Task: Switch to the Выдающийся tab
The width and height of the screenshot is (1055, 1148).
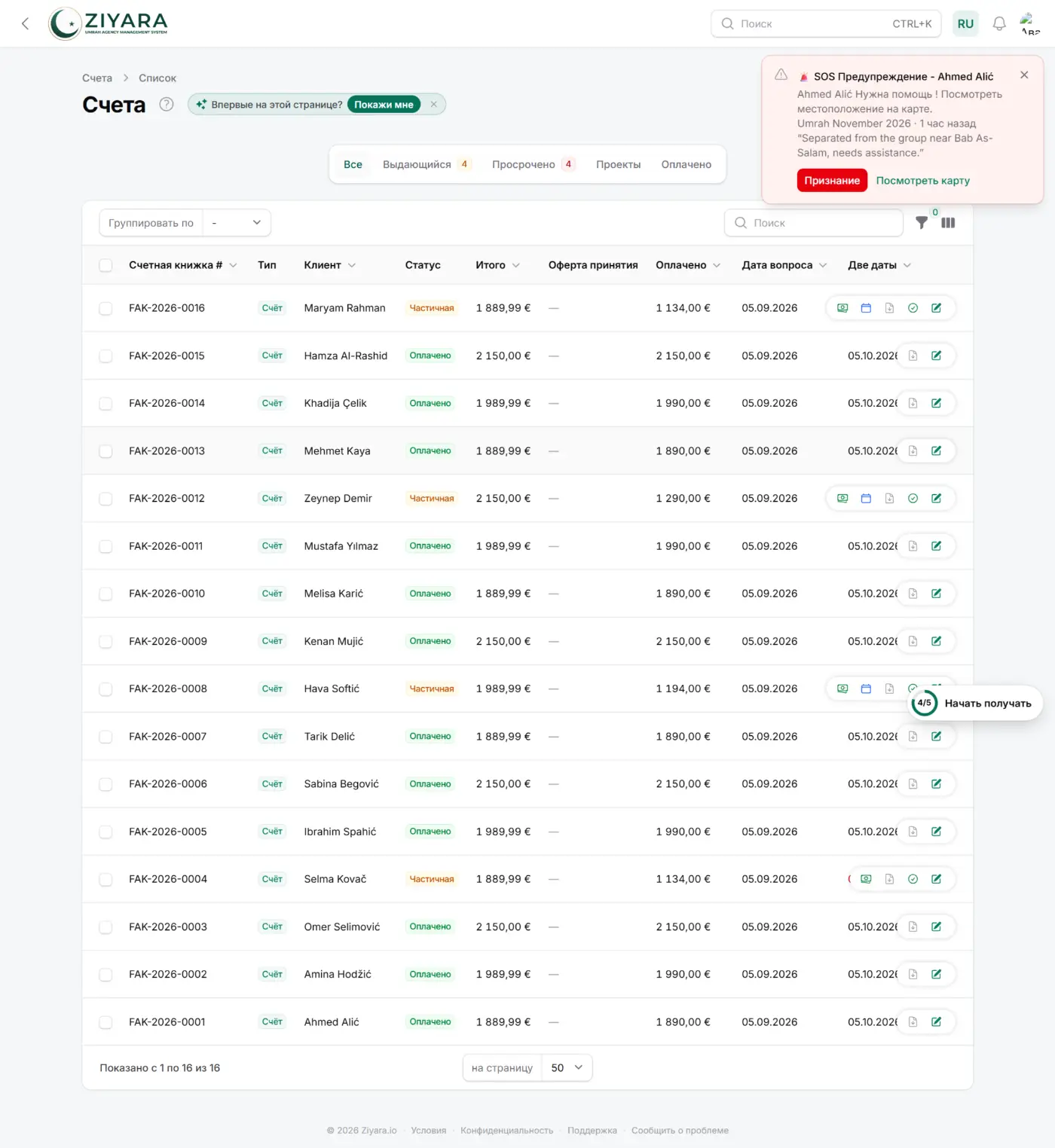Action: point(427,164)
